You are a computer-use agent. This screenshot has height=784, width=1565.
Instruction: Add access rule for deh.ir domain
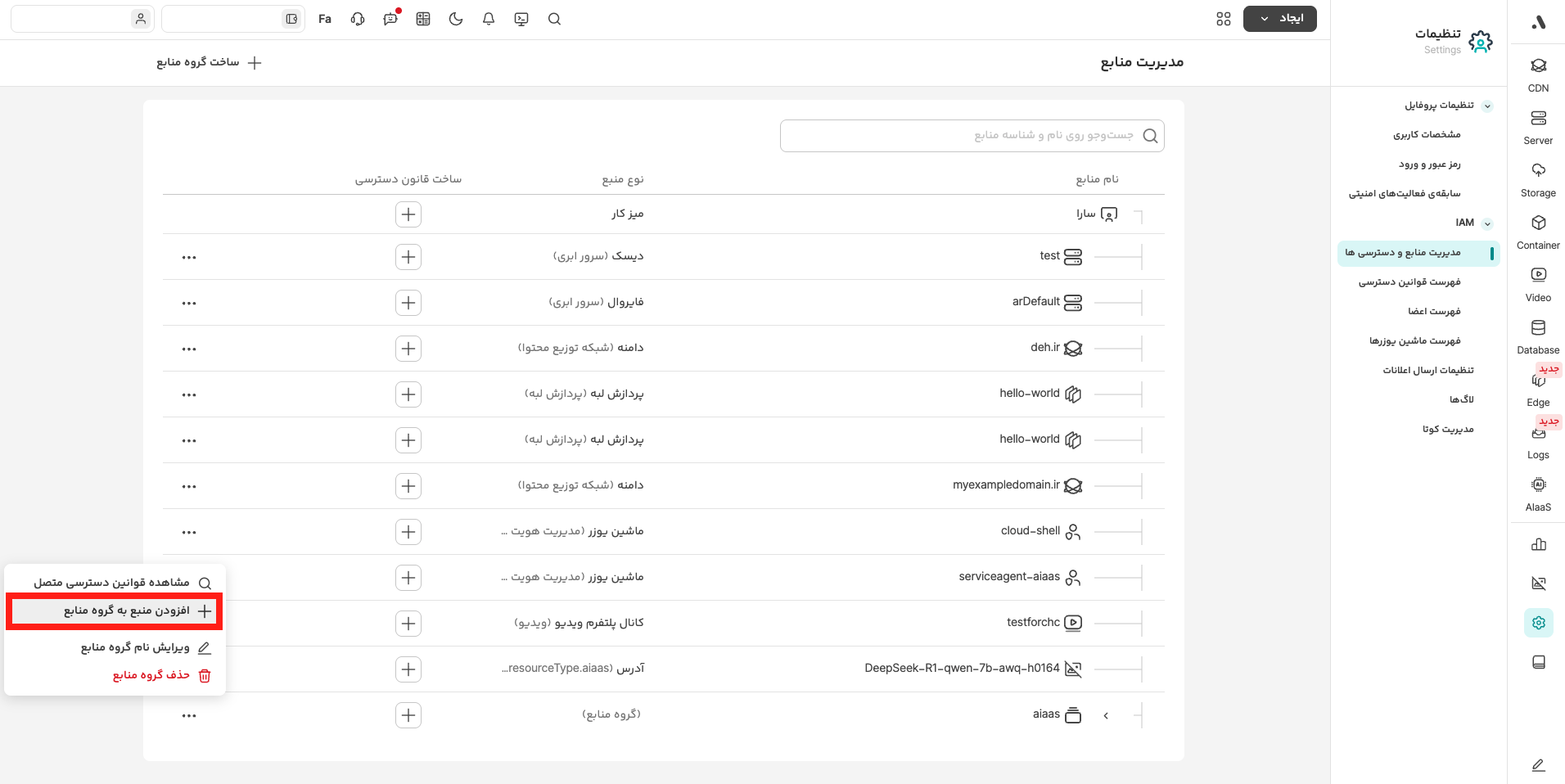click(408, 349)
